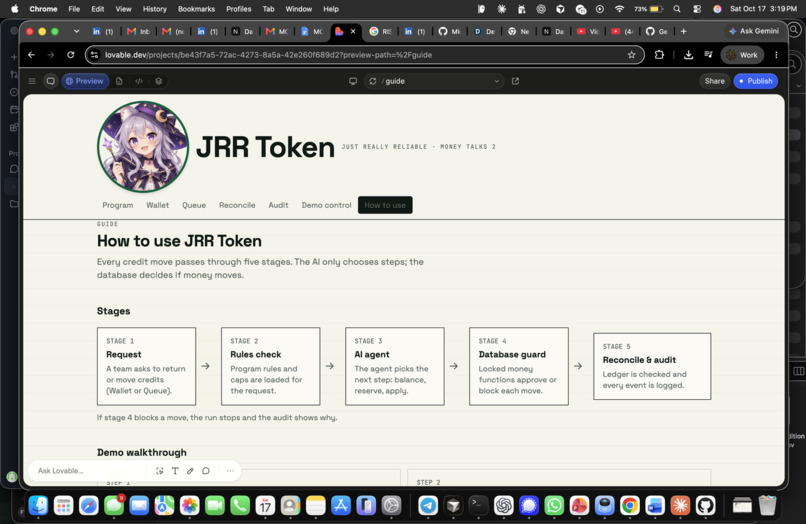This screenshot has width=806, height=524.
Task: Go back with Chrome's back arrow
Action: click(31, 55)
